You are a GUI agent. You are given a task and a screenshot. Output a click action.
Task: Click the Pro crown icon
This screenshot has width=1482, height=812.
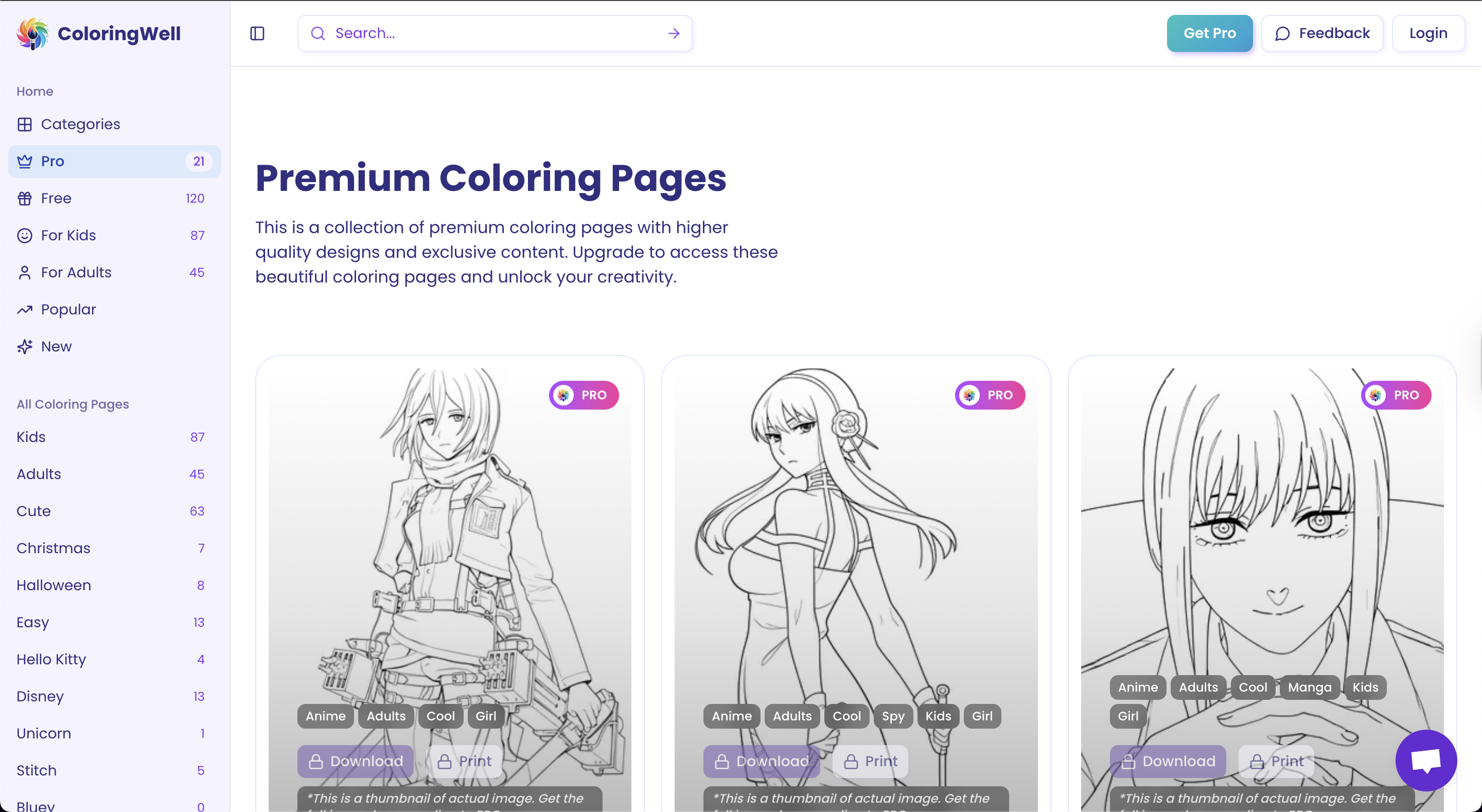tap(25, 161)
